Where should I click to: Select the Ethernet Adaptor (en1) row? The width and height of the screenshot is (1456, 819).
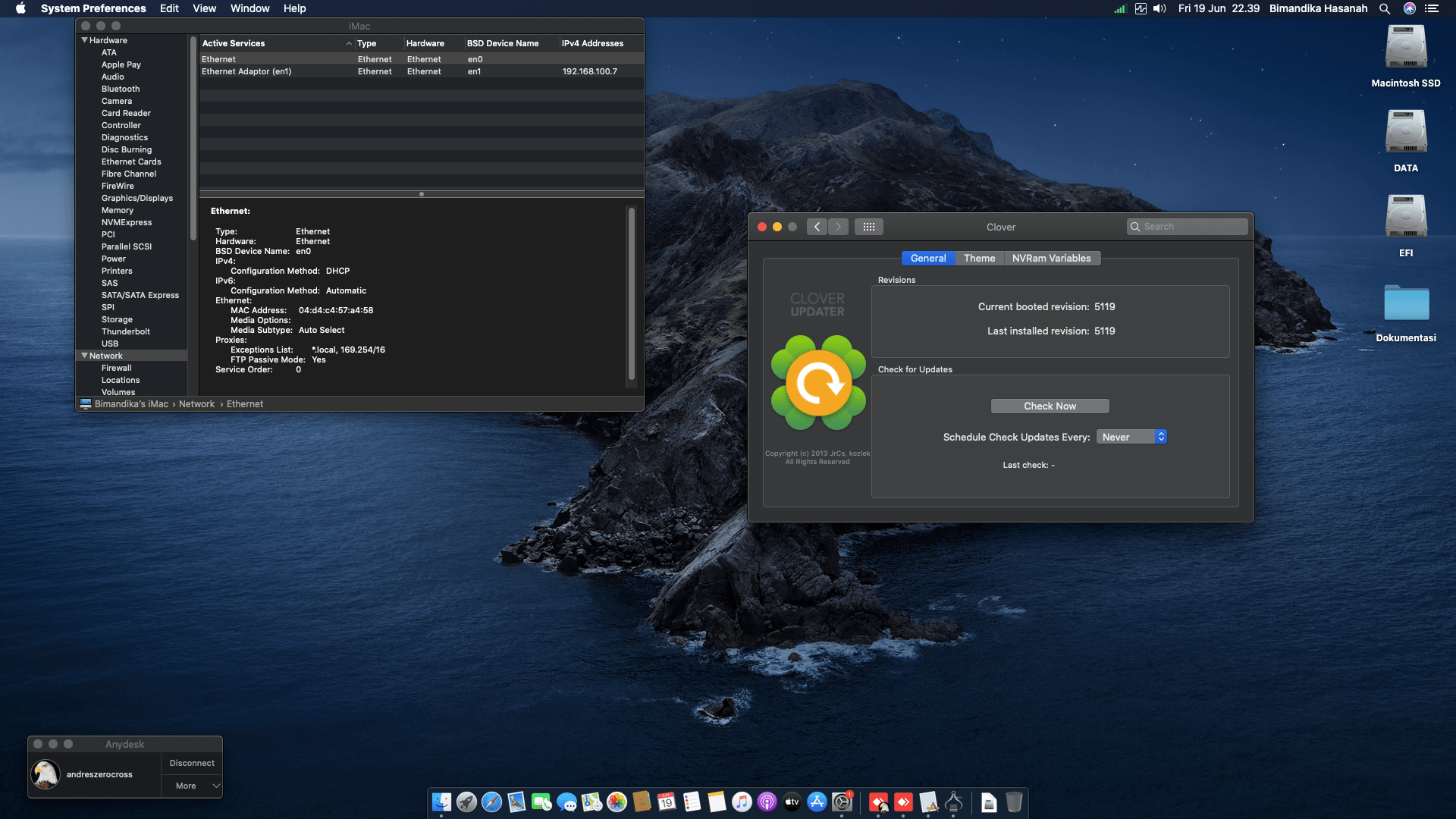422,71
